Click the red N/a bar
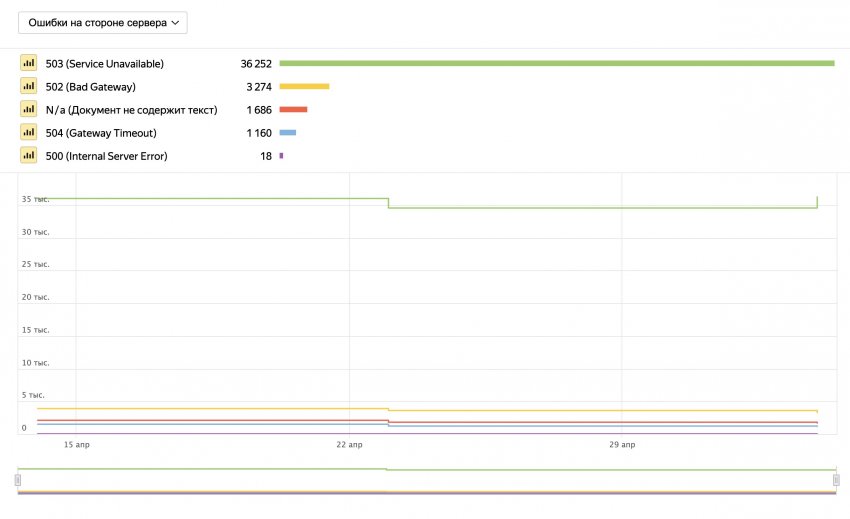850x519 pixels. coord(293,109)
